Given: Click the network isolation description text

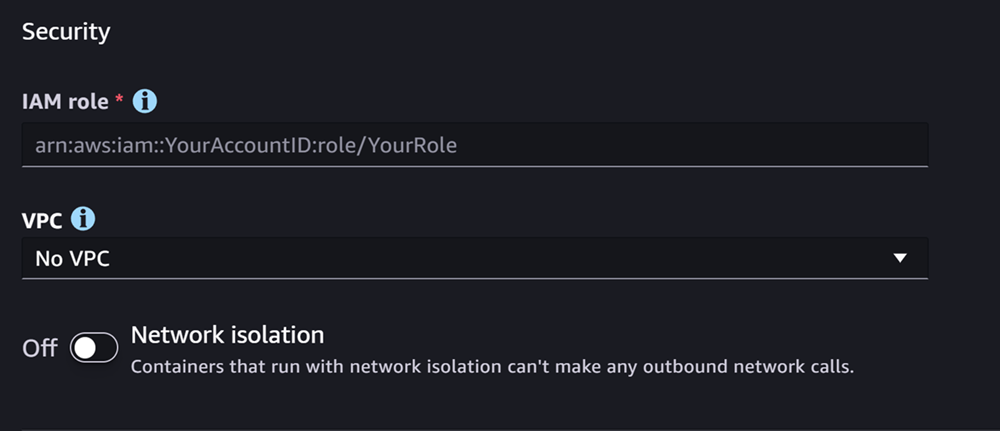Looking at the screenshot, I should tap(492, 366).
